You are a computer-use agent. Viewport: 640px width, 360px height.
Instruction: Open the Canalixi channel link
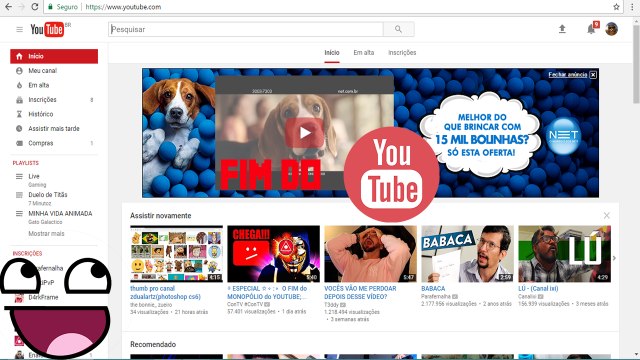click(527, 296)
